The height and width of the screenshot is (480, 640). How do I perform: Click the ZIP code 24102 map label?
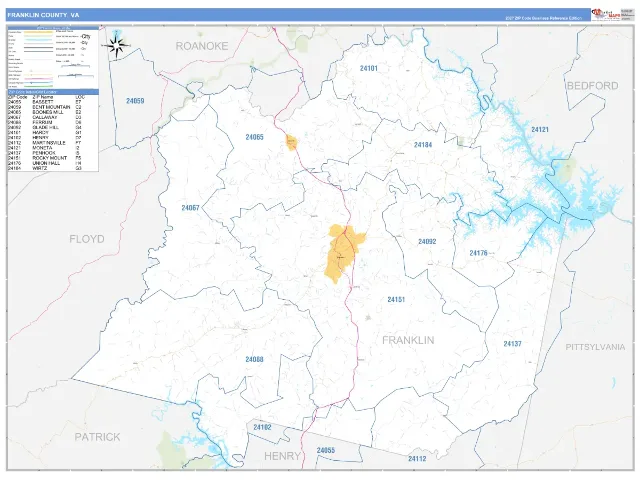(262, 427)
